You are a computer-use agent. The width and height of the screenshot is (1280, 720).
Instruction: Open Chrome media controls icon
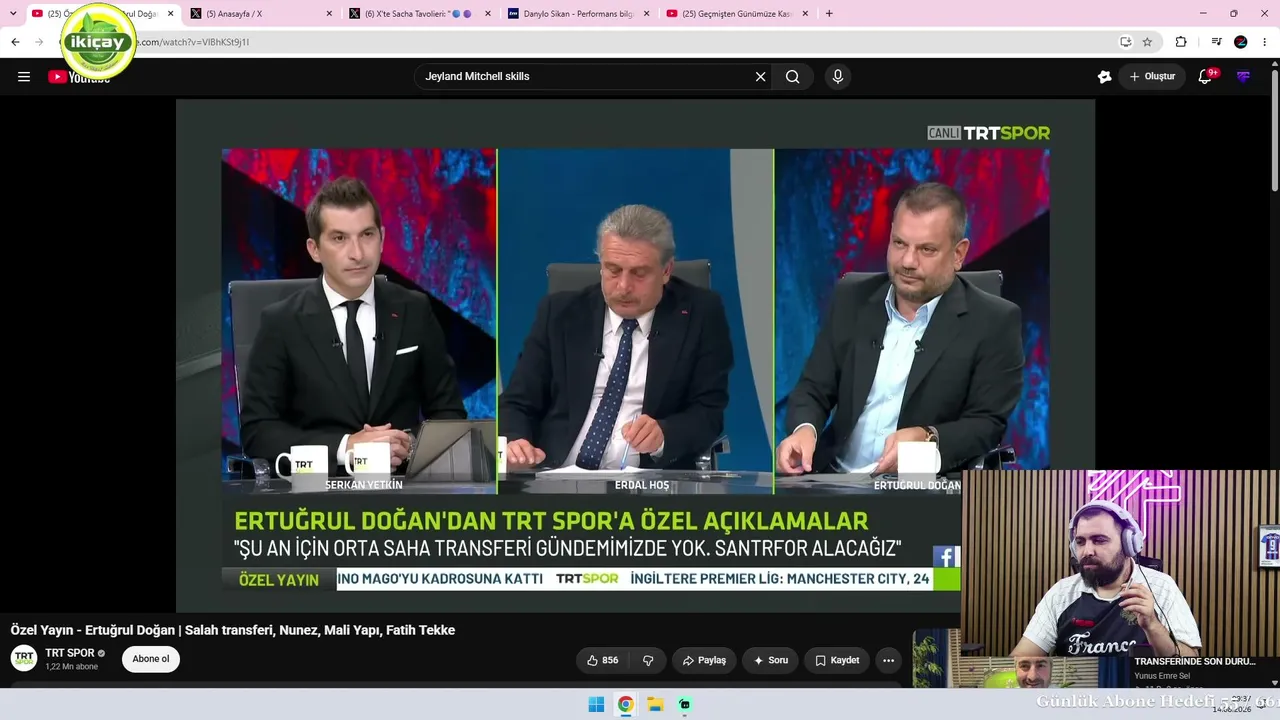tap(1216, 42)
